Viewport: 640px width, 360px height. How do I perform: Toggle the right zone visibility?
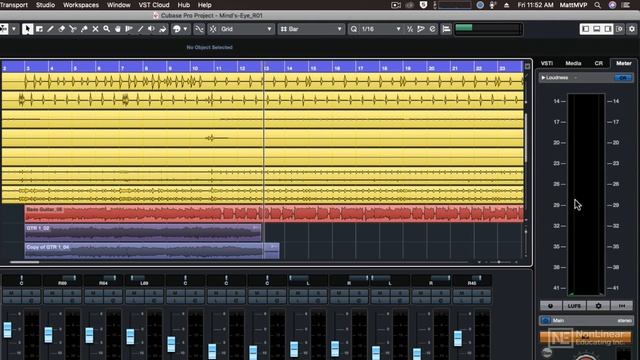click(608, 29)
